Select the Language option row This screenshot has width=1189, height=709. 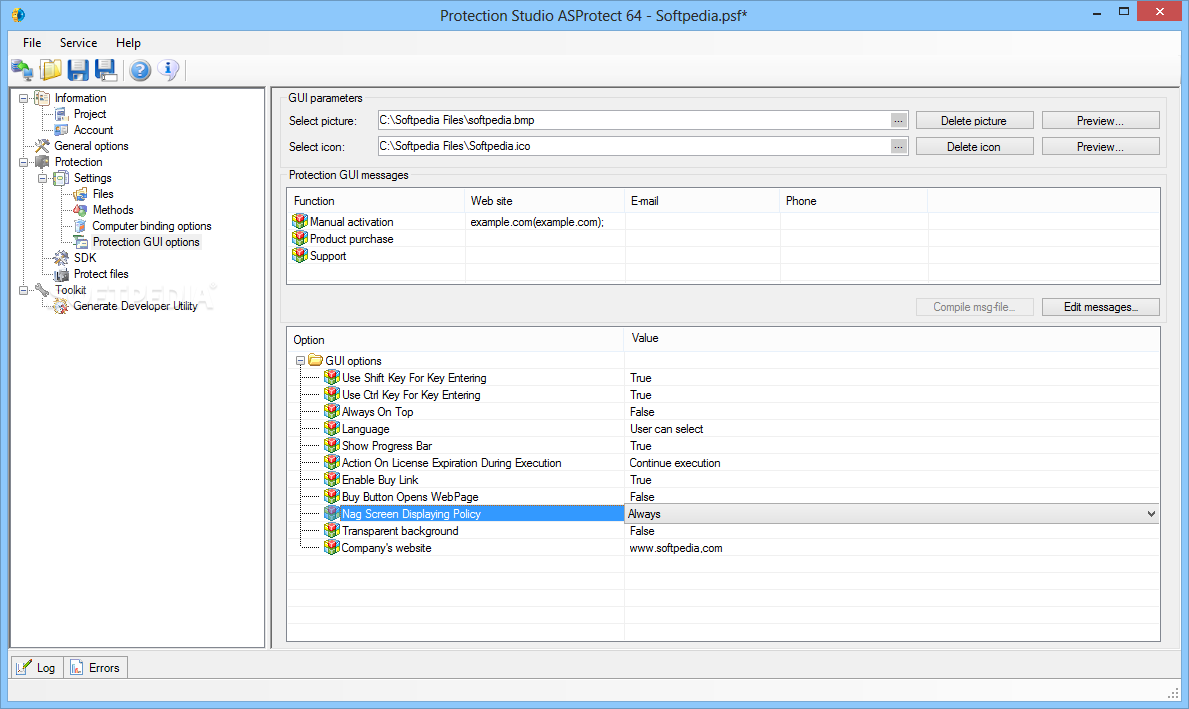point(365,428)
